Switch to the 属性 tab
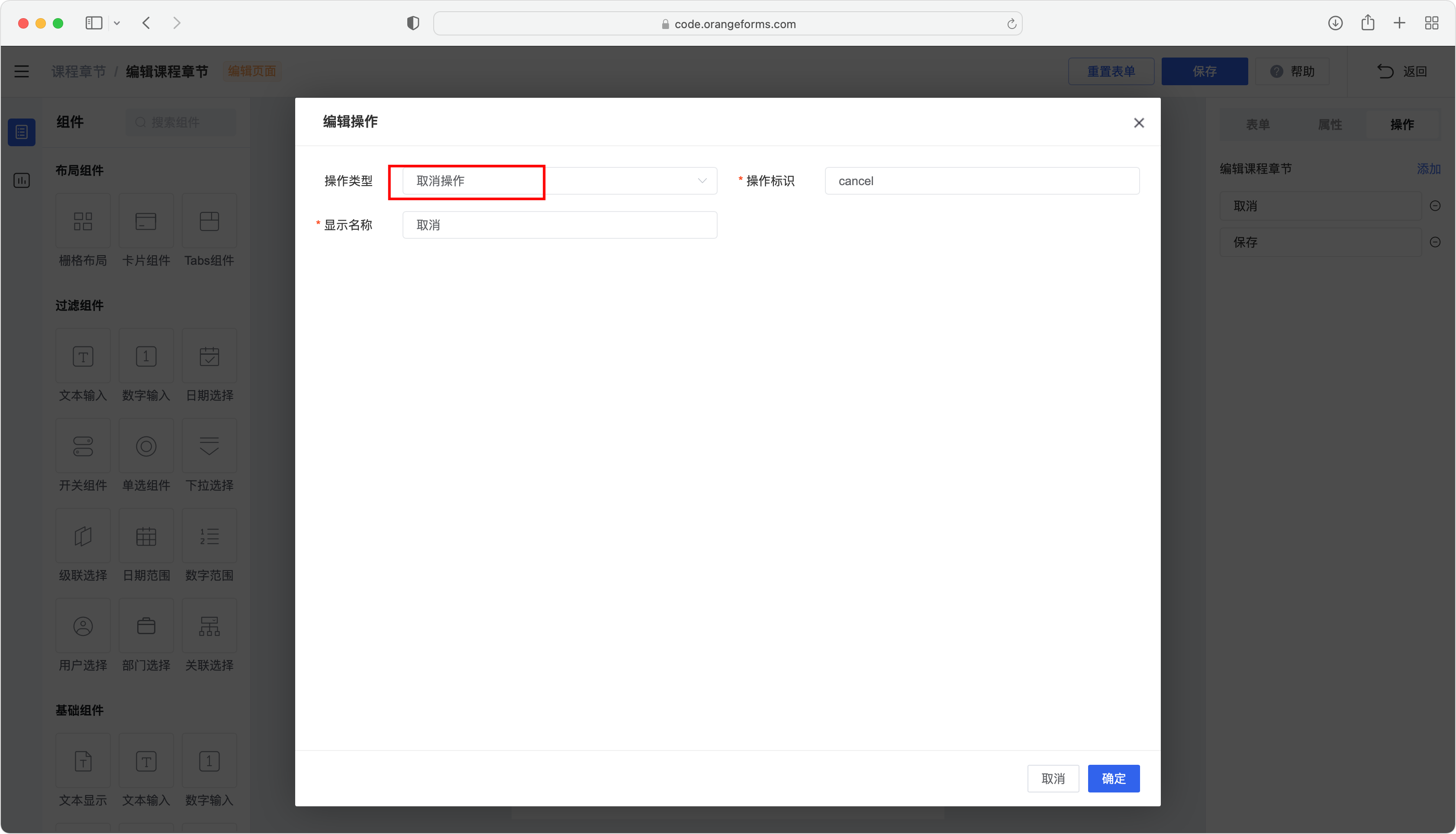Image resolution: width=1456 pixels, height=834 pixels. pos(1329,124)
